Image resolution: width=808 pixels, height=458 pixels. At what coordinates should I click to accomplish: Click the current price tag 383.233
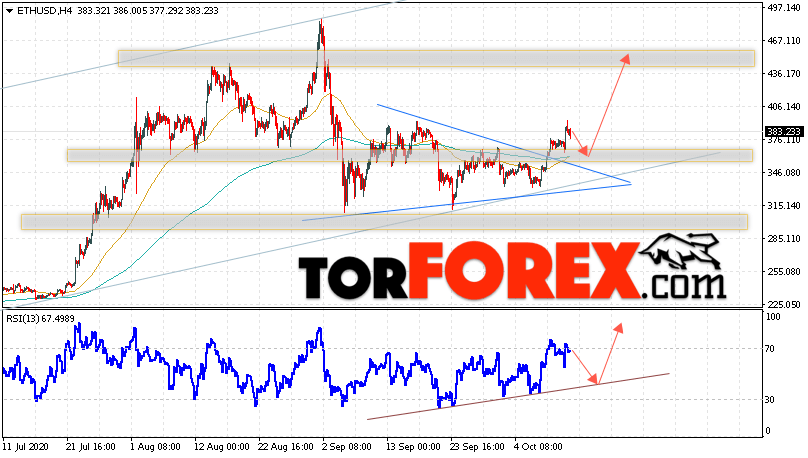pos(783,131)
